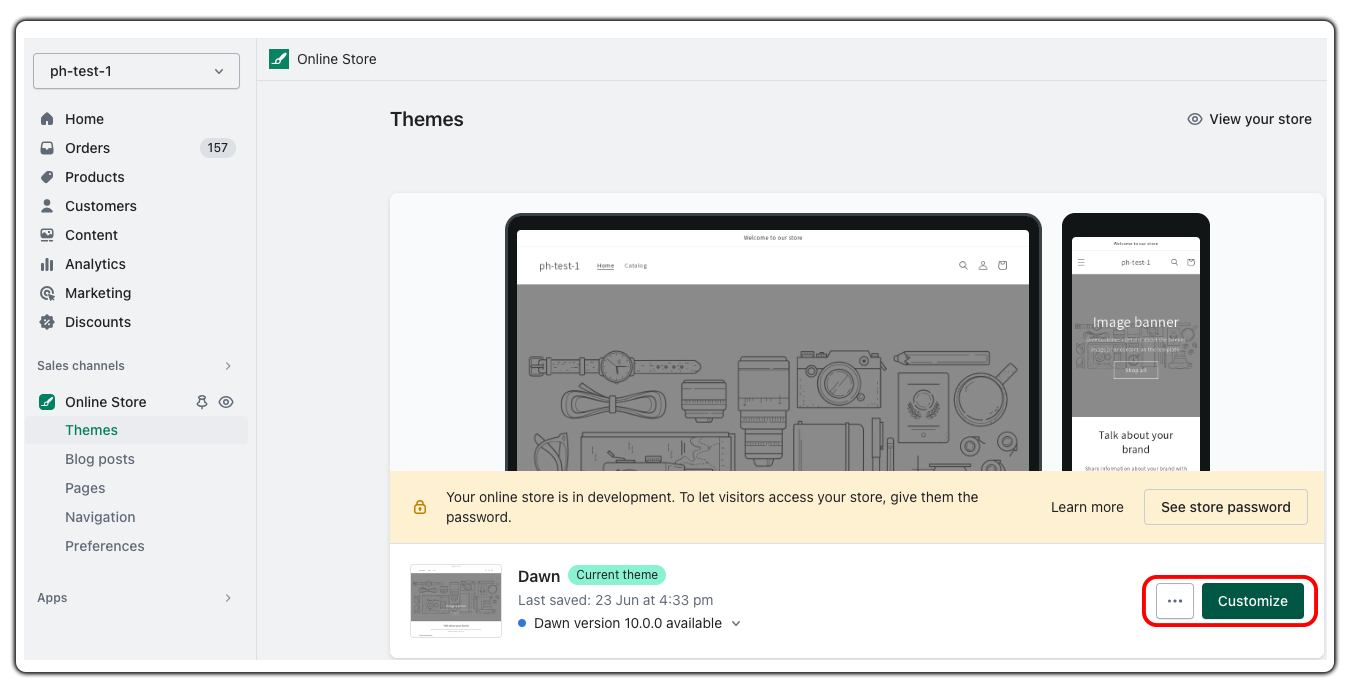Screen dimensions: 1357x682
Task: Click the blue dot by Dawn version notice
Action: point(522,623)
